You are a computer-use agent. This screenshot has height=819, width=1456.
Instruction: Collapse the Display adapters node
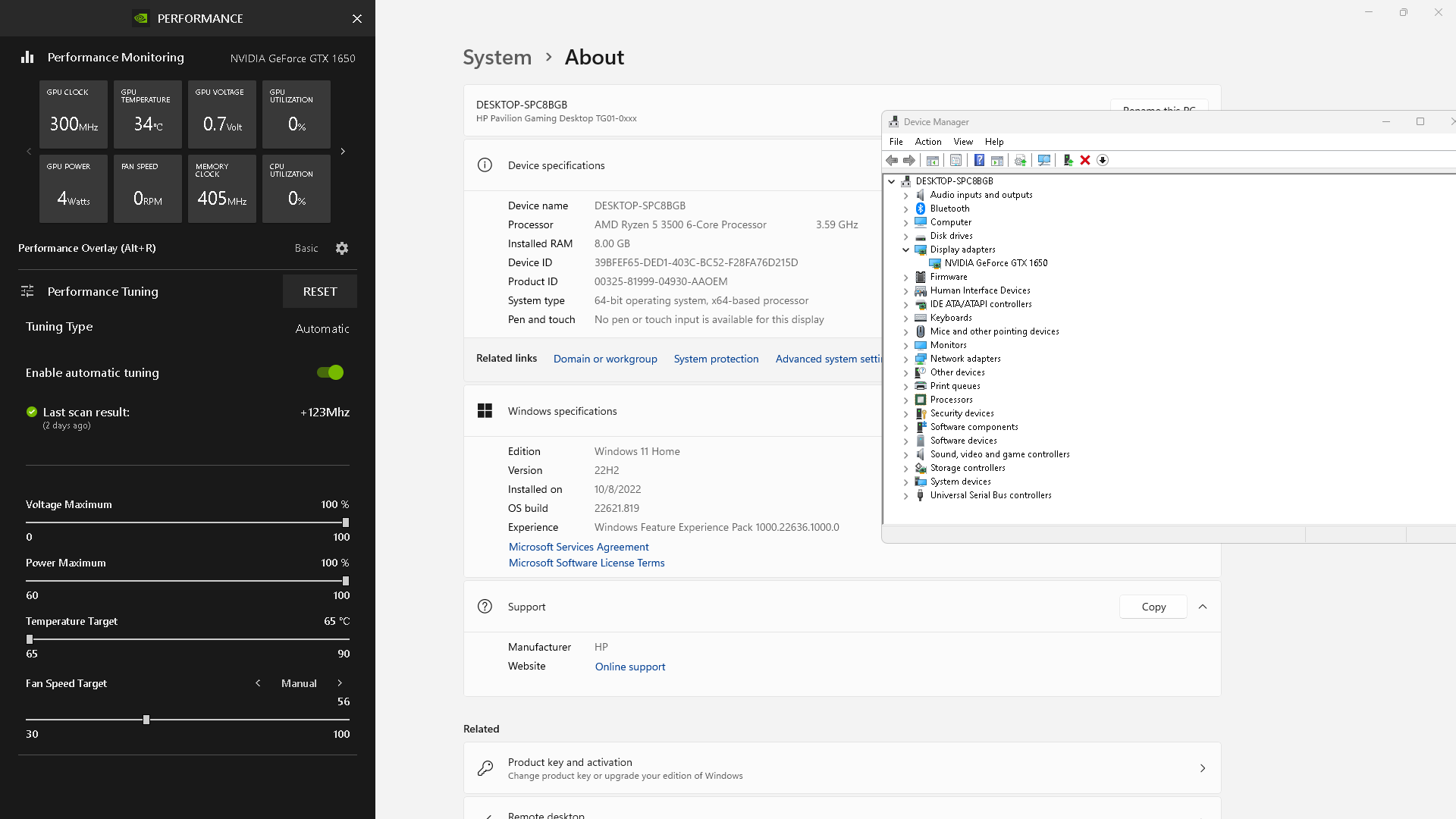905,249
